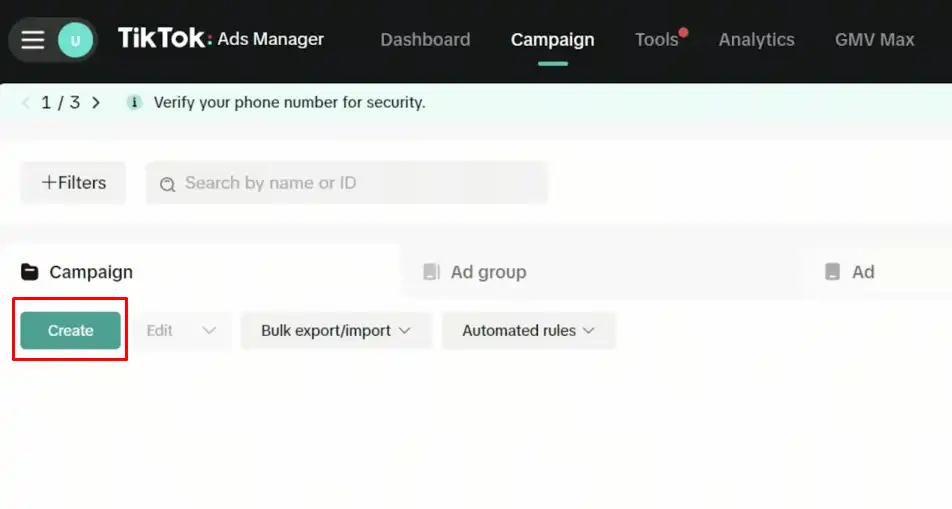Viewport: 952px width, 509px height.
Task: Open the Tools menu
Action: [x=657, y=39]
